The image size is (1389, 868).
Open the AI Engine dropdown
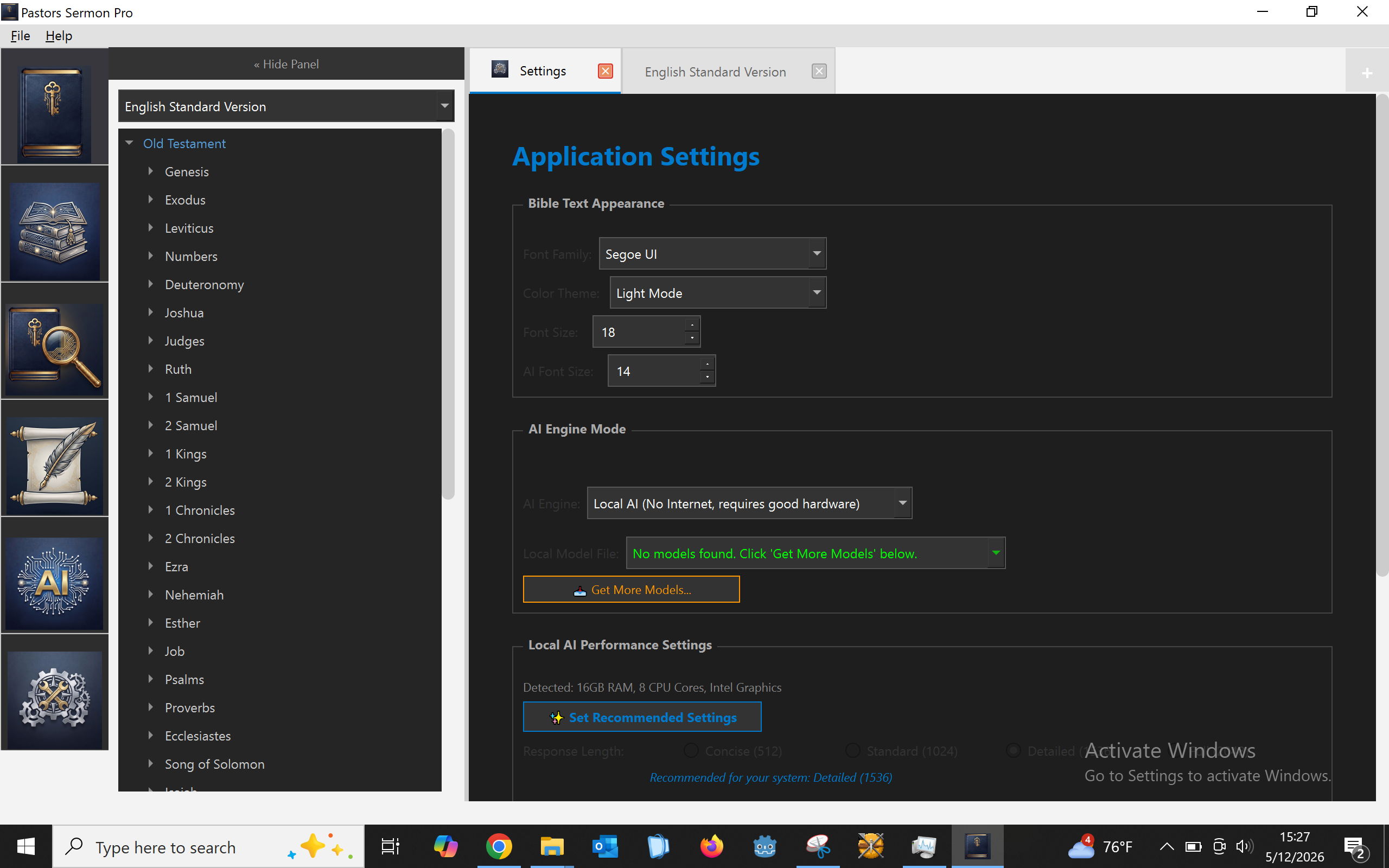click(x=749, y=503)
